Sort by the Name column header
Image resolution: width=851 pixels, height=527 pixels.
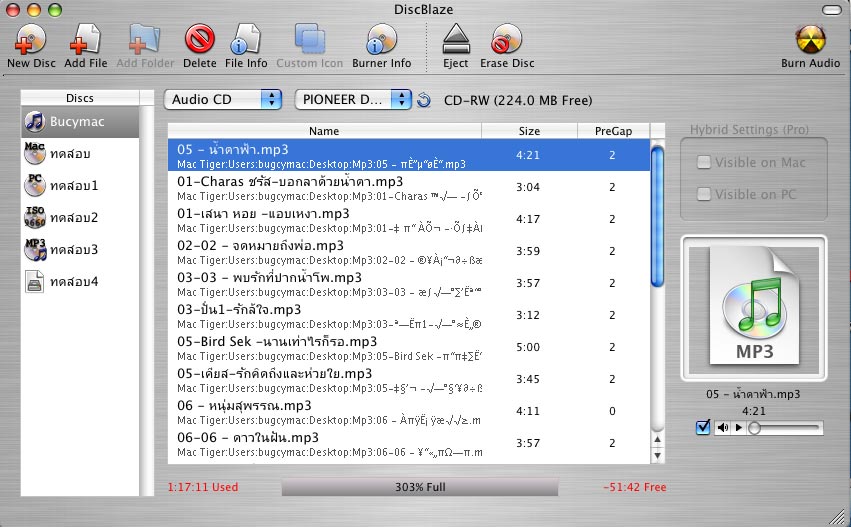click(324, 131)
